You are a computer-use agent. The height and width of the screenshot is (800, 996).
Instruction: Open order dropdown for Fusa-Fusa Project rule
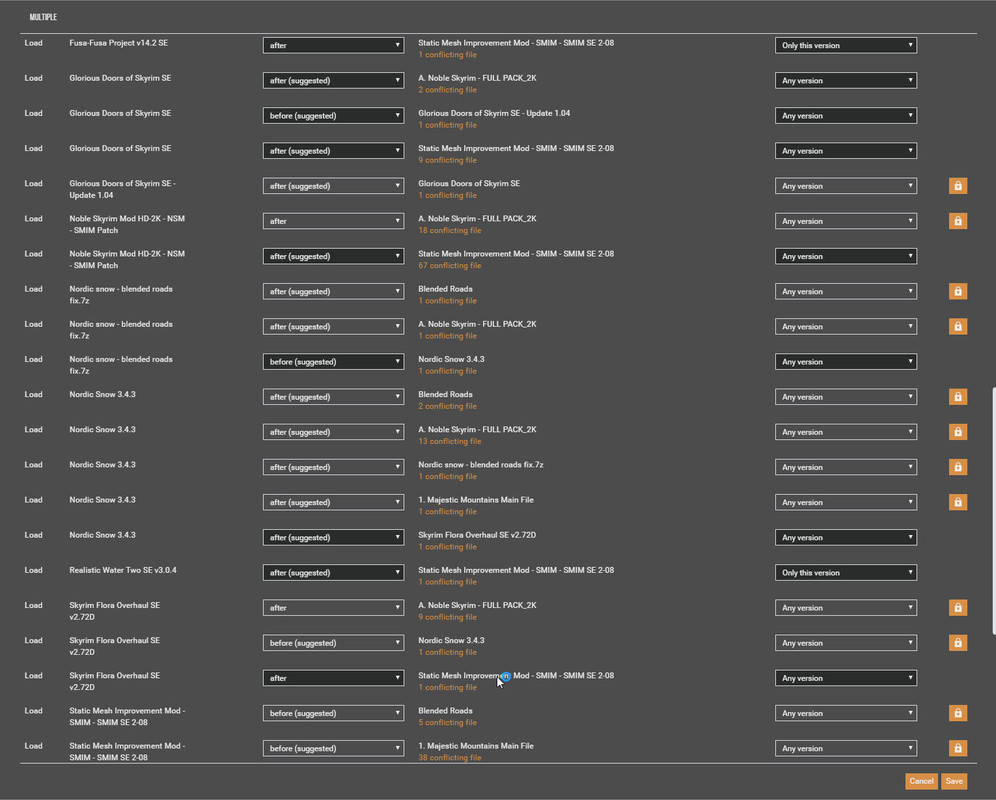(333, 45)
